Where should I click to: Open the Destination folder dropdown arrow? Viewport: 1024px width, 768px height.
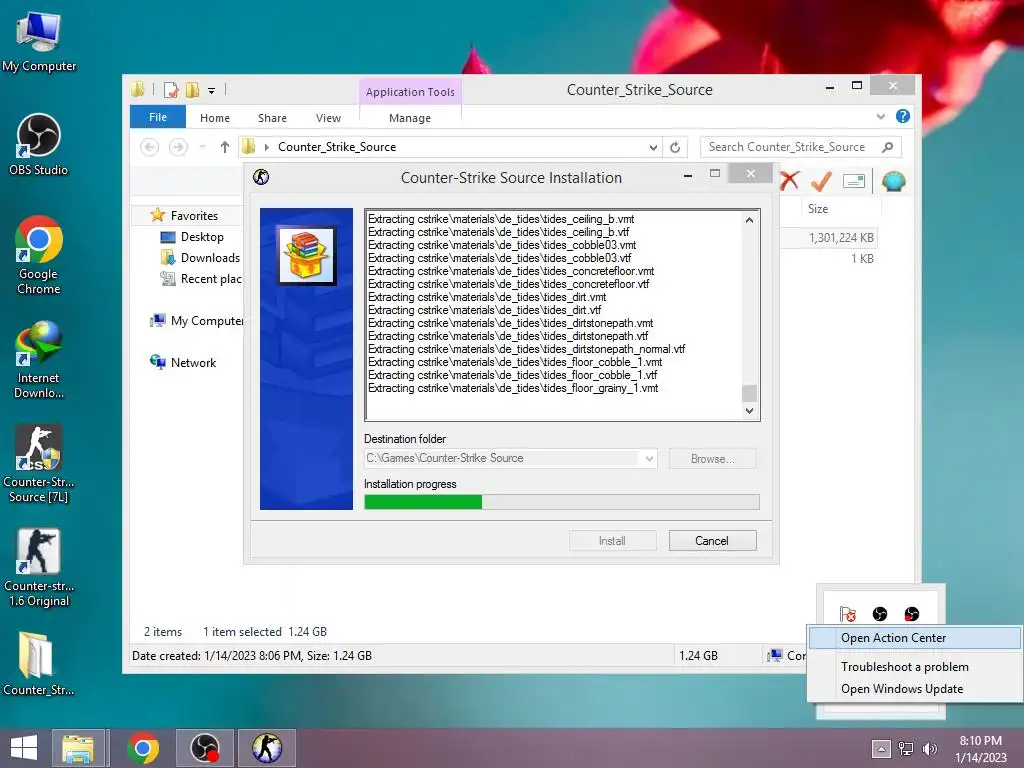(649, 458)
